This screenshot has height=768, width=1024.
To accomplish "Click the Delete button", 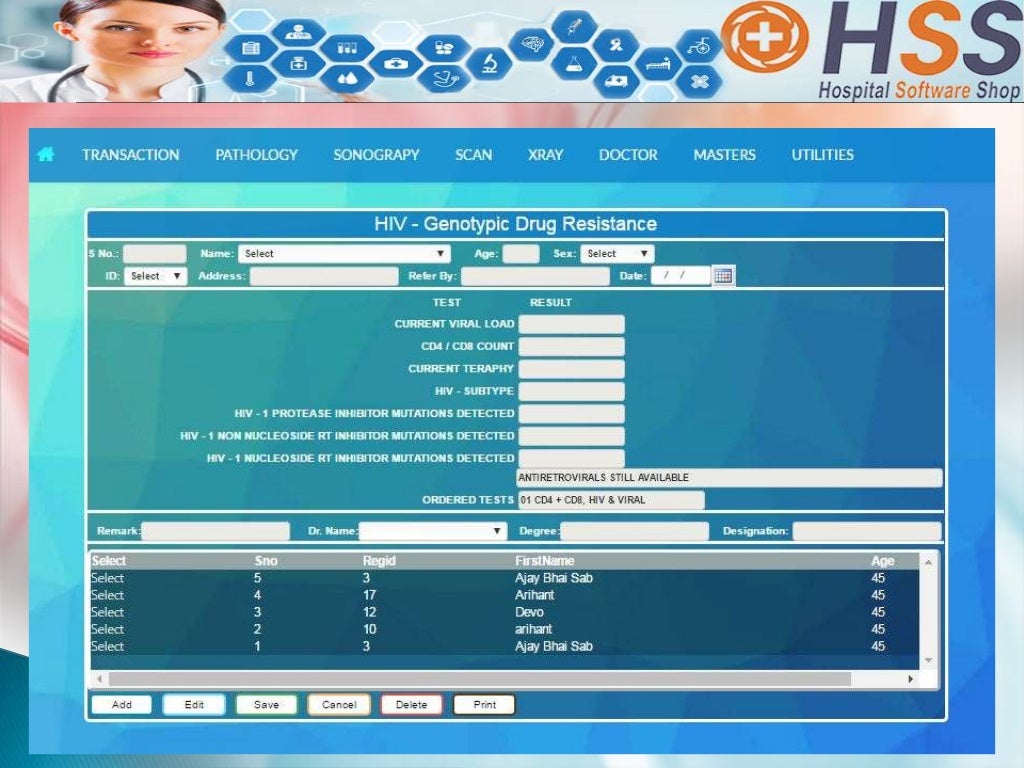I will coord(411,705).
